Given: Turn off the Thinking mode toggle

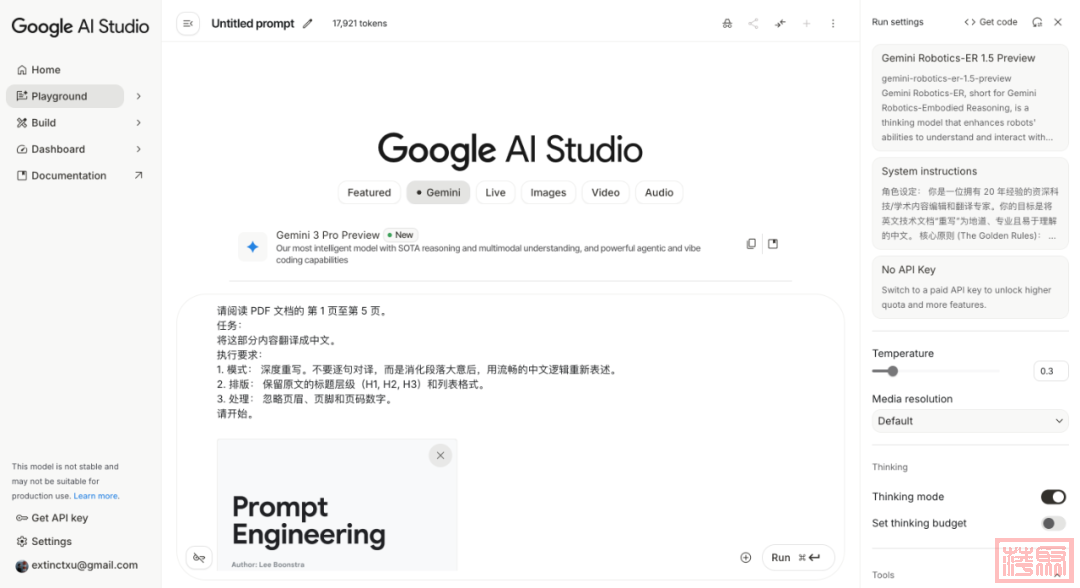Looking at the screenshot, I should pyautogui.click(x=1053, y=497).
